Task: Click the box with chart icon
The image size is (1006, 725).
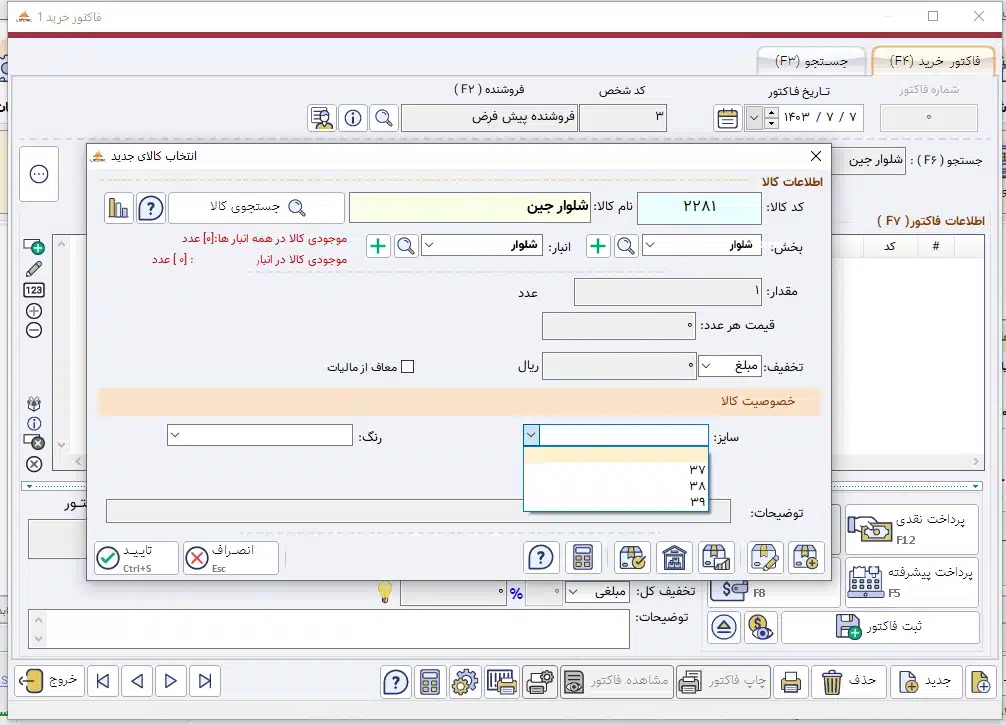Action: (717, 558)
